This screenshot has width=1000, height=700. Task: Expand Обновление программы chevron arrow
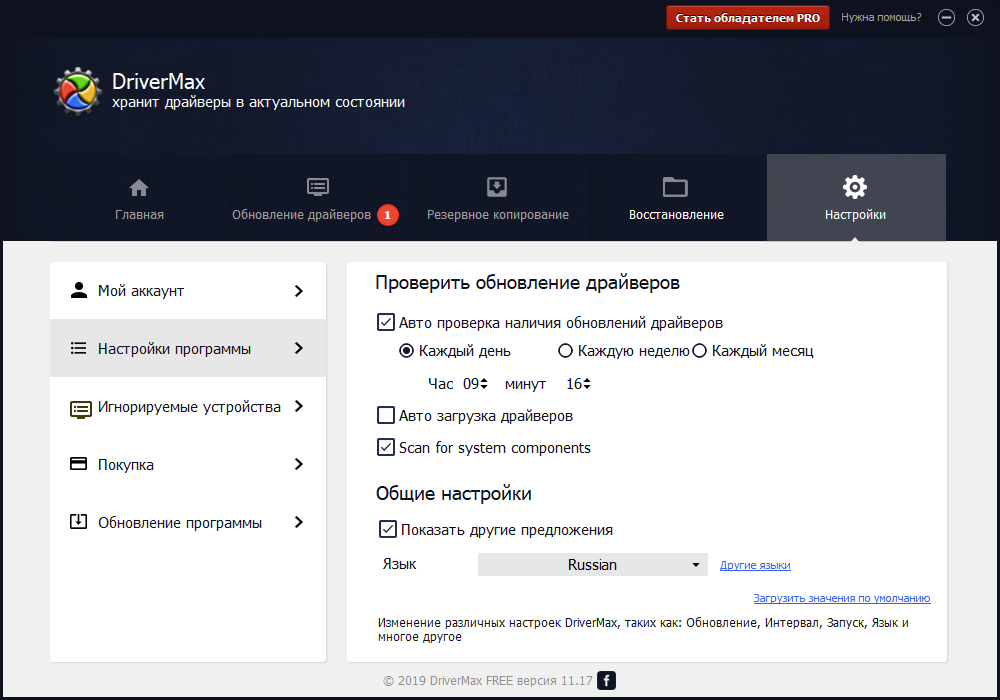coord(298,522)
